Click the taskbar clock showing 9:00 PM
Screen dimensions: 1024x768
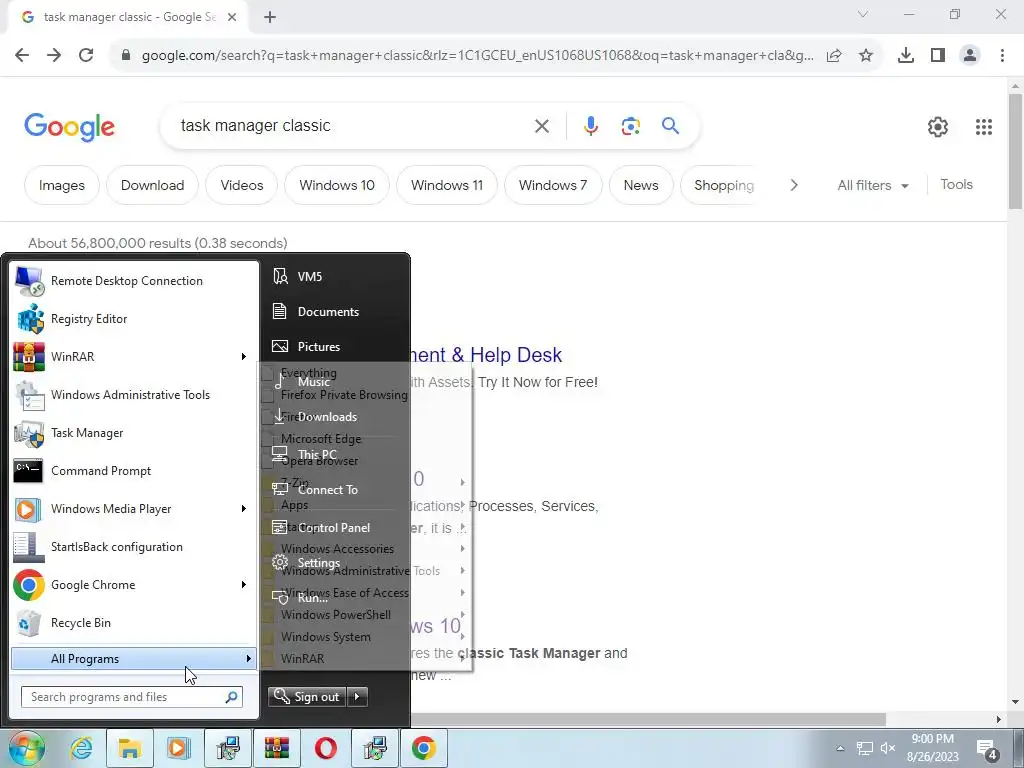(933, 748)
